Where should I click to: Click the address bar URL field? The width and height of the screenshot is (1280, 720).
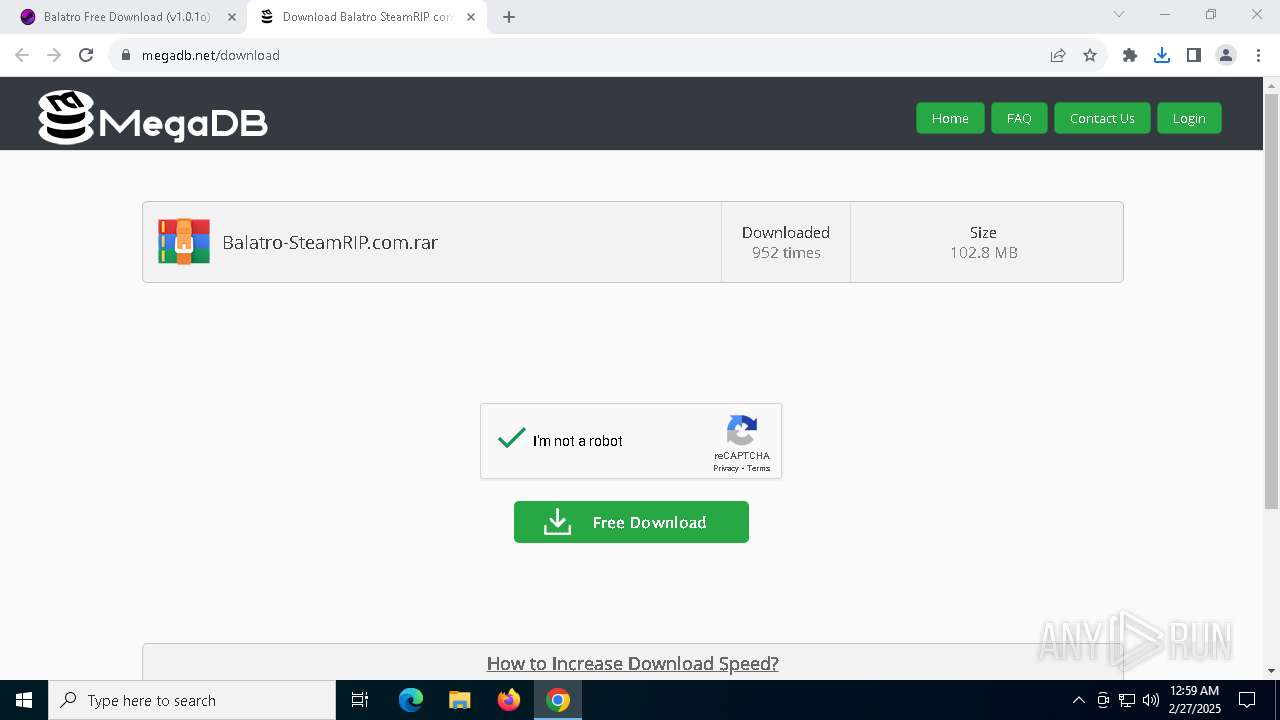click(590, 55)
